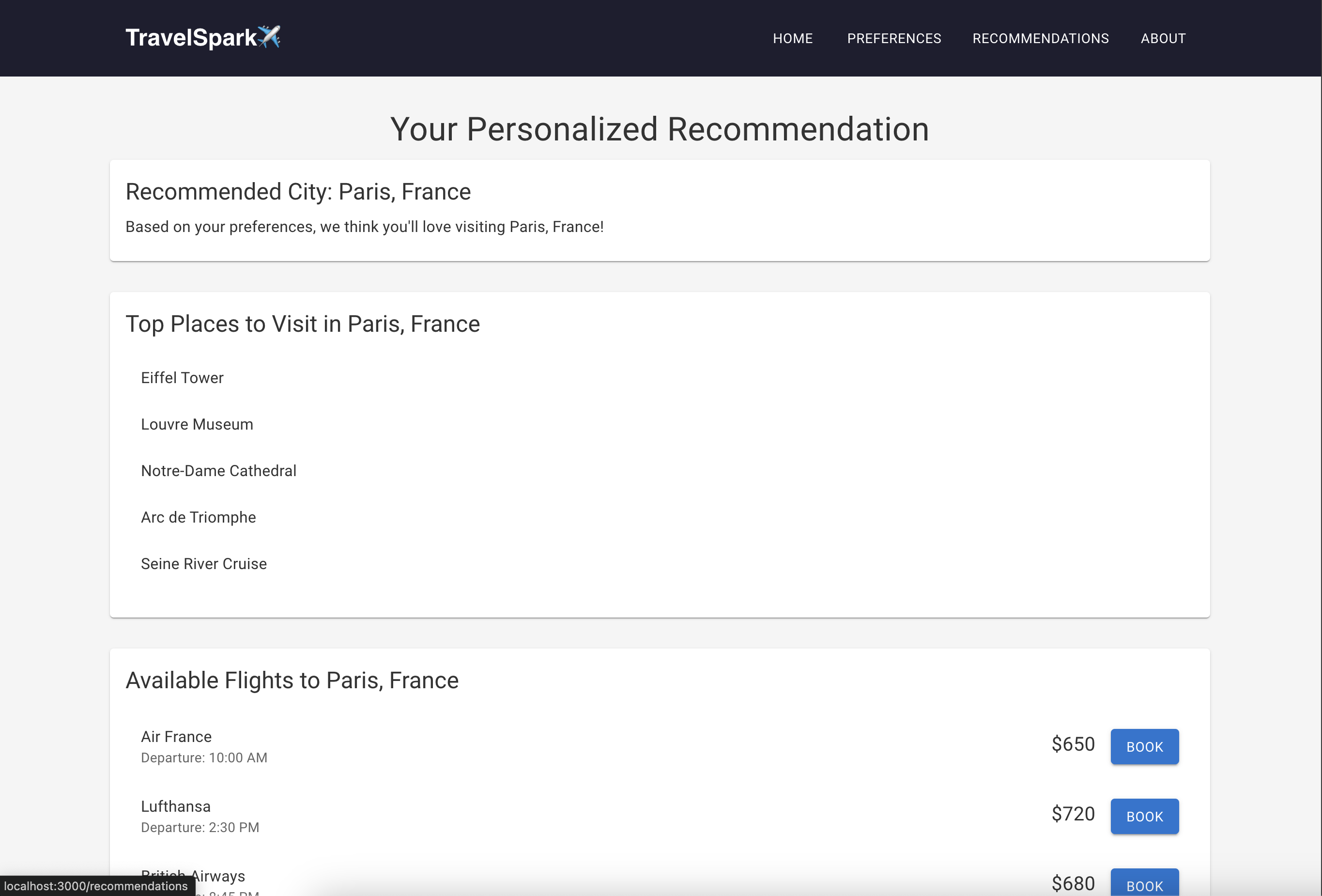
Task: Click the Recommended City: Paris, France heading
Action: pos(298,192)
